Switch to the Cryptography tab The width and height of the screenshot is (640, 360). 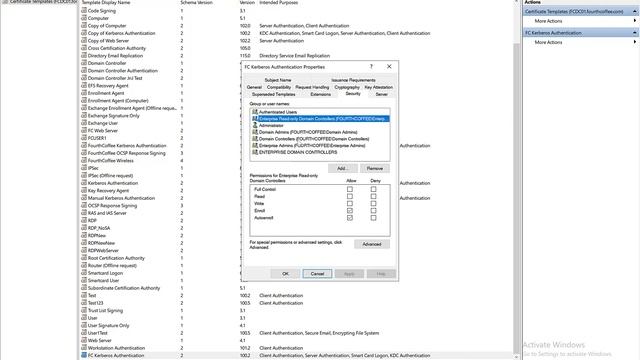click(347, 87)
